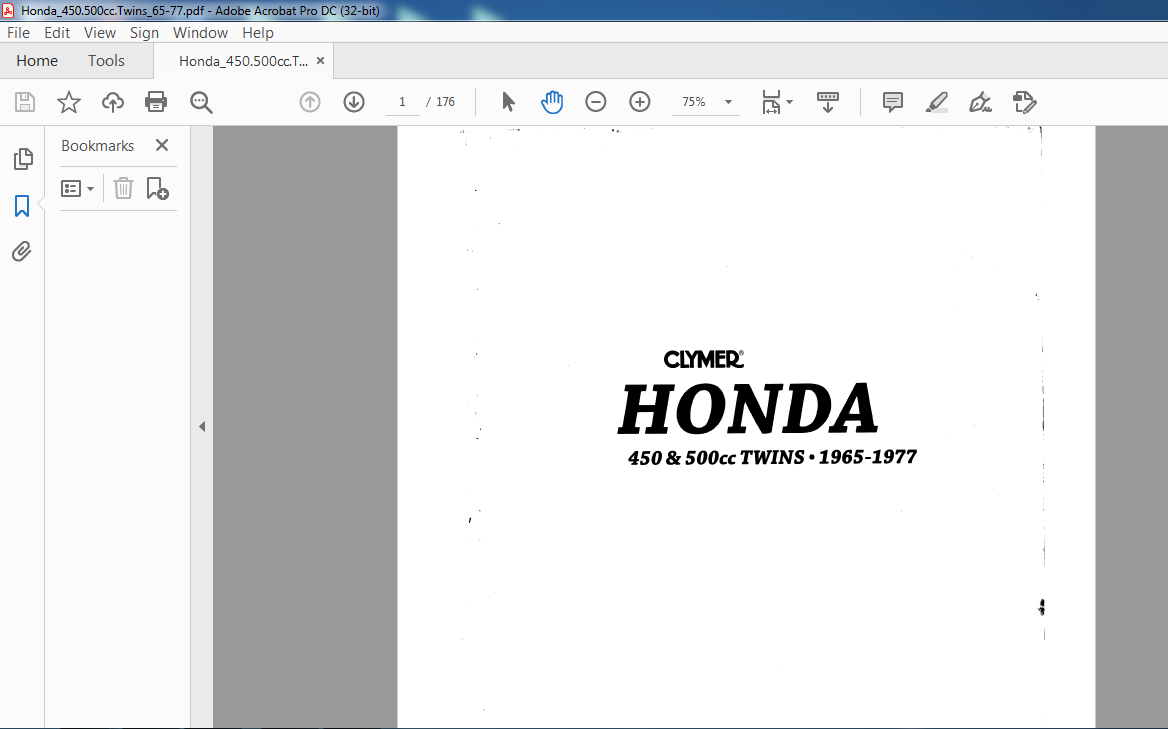Viewport: 1168px width, 729px height.
Task: Switch to the Tools tab
Action: point(107,61)
